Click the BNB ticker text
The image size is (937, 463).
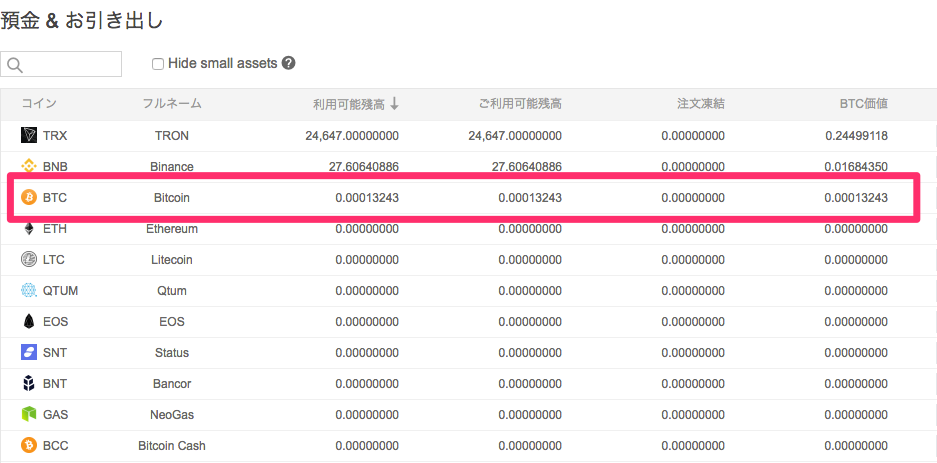pos(55,167)
